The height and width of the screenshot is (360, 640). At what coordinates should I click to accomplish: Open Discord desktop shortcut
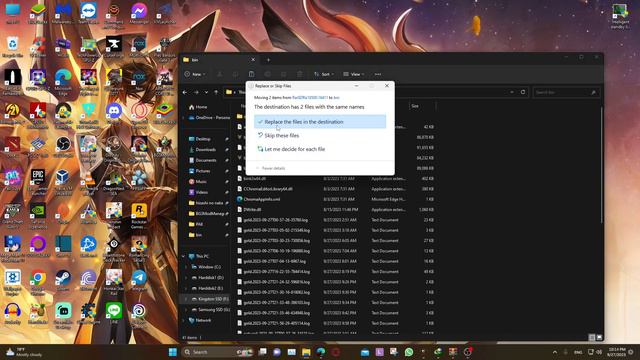tap(114, 113)
